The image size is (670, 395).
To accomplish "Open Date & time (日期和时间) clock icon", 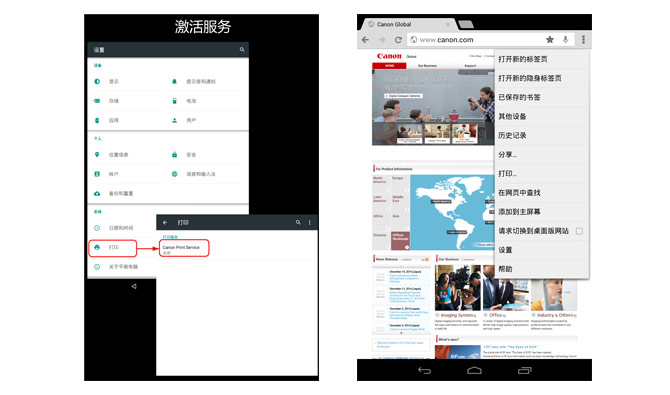I will coord(97,228).
